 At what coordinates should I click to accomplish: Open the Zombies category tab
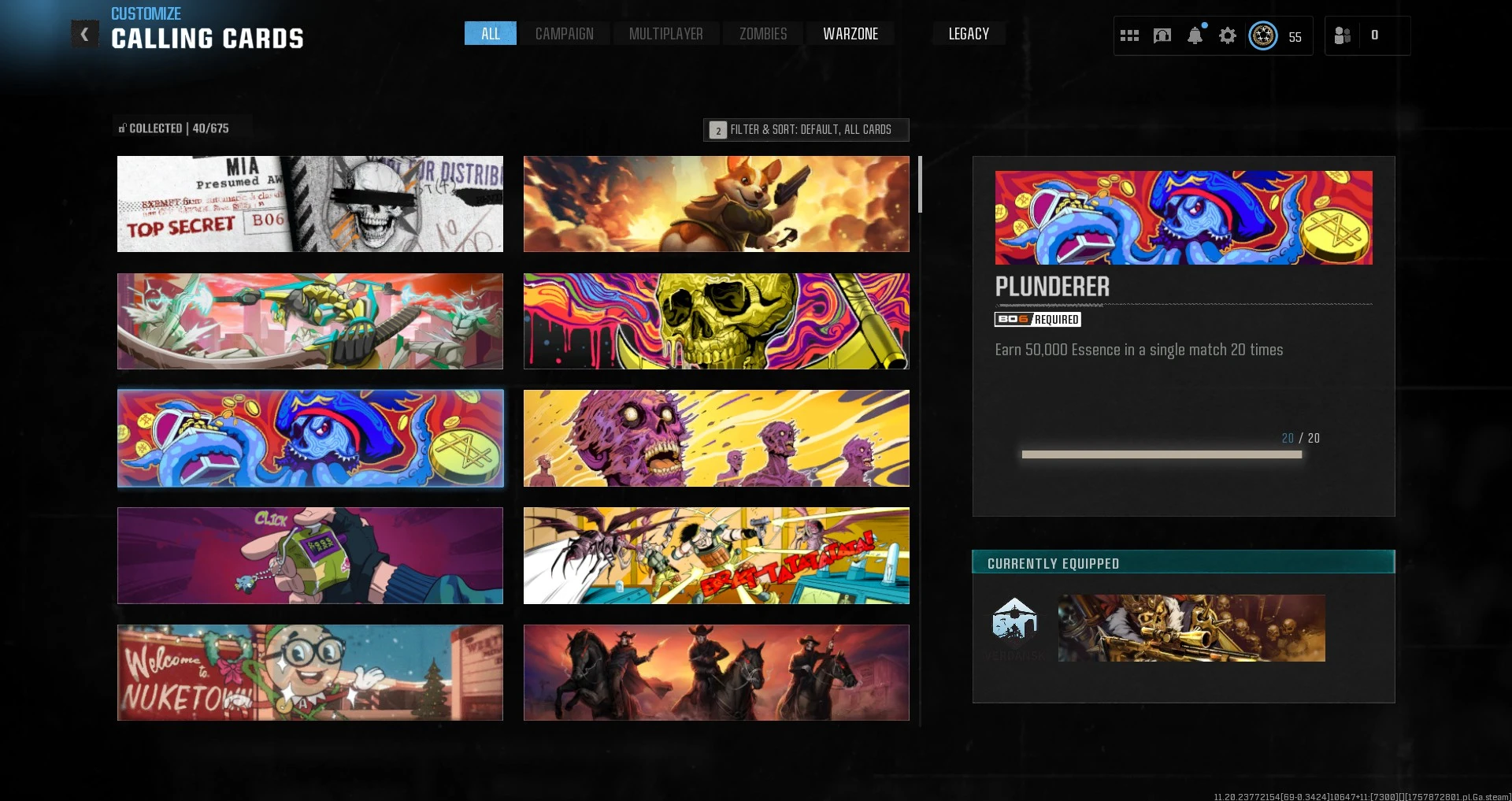click(x=762, y=34)
